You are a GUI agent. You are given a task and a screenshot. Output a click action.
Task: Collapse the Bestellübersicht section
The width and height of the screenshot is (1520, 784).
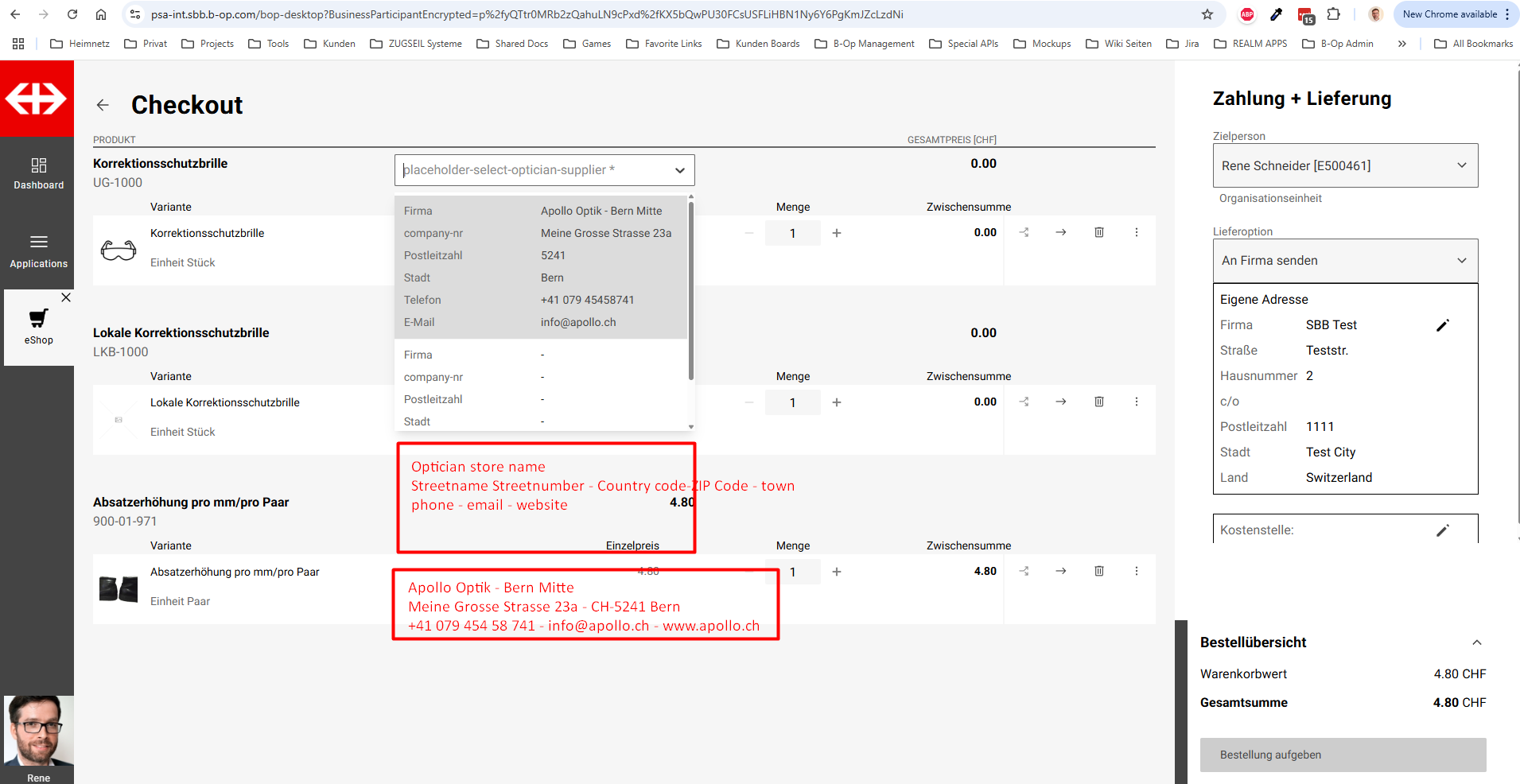[x=1476, y=642]
